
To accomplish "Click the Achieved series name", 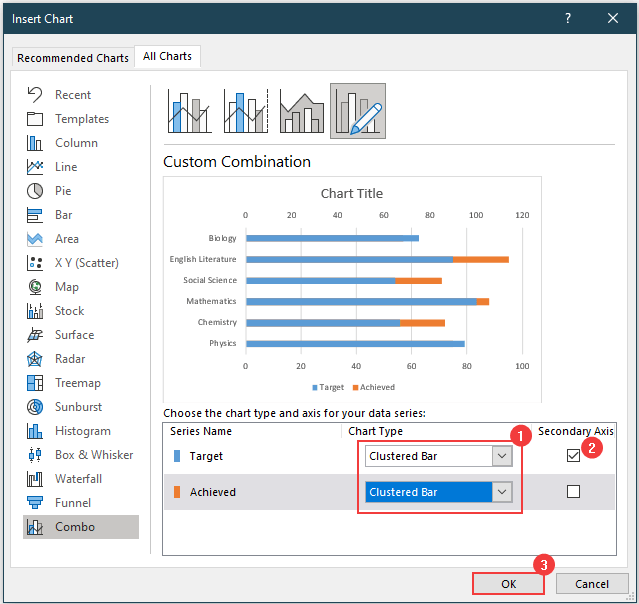I will pos(213,492).
